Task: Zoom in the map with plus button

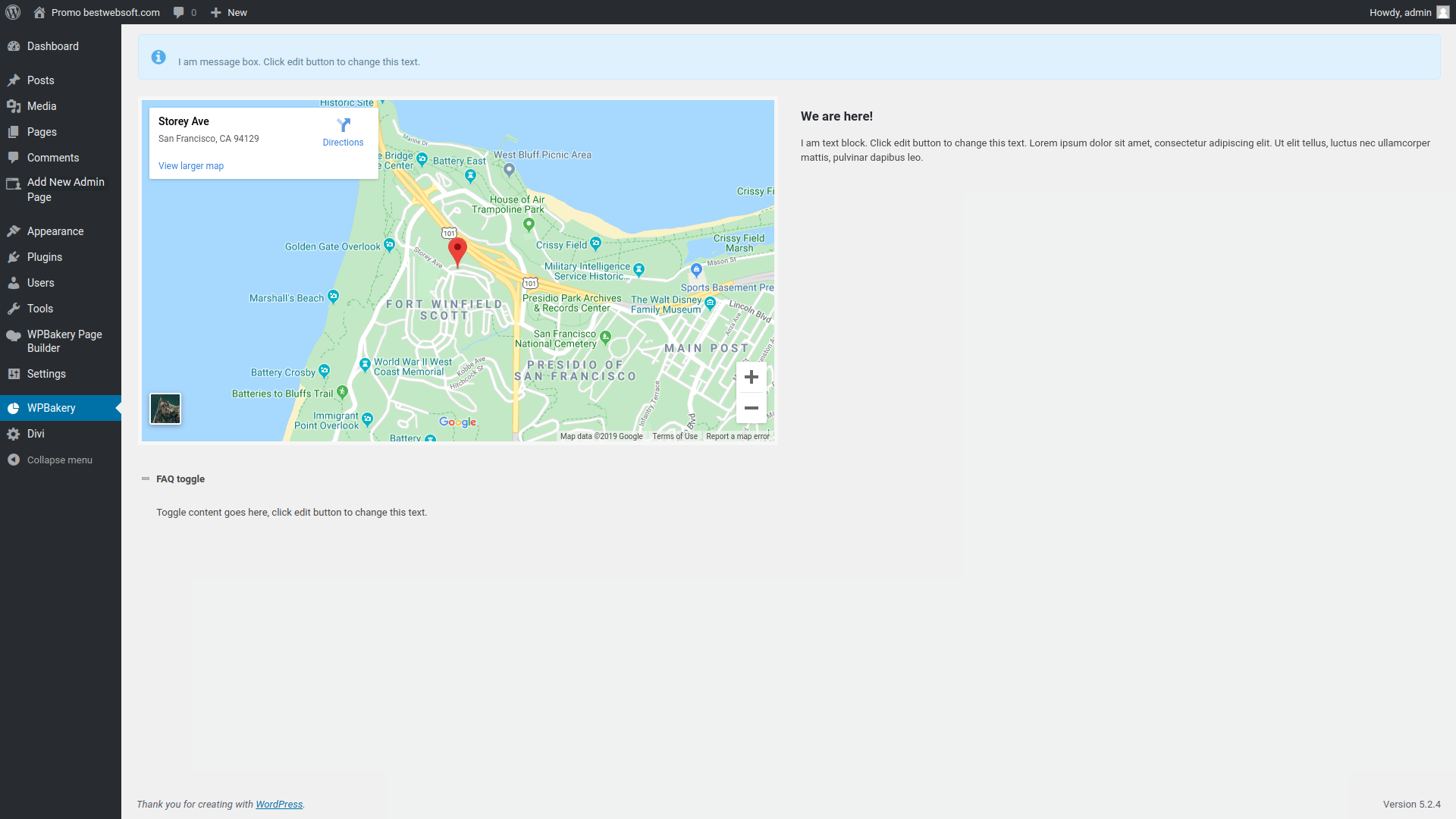Action: coord(752,377)
